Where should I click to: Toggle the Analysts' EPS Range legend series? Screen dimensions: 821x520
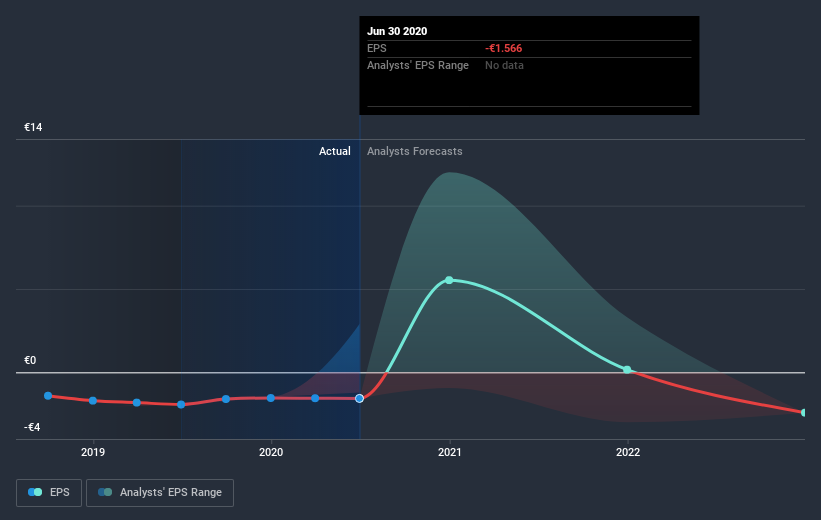pos(160,492)
